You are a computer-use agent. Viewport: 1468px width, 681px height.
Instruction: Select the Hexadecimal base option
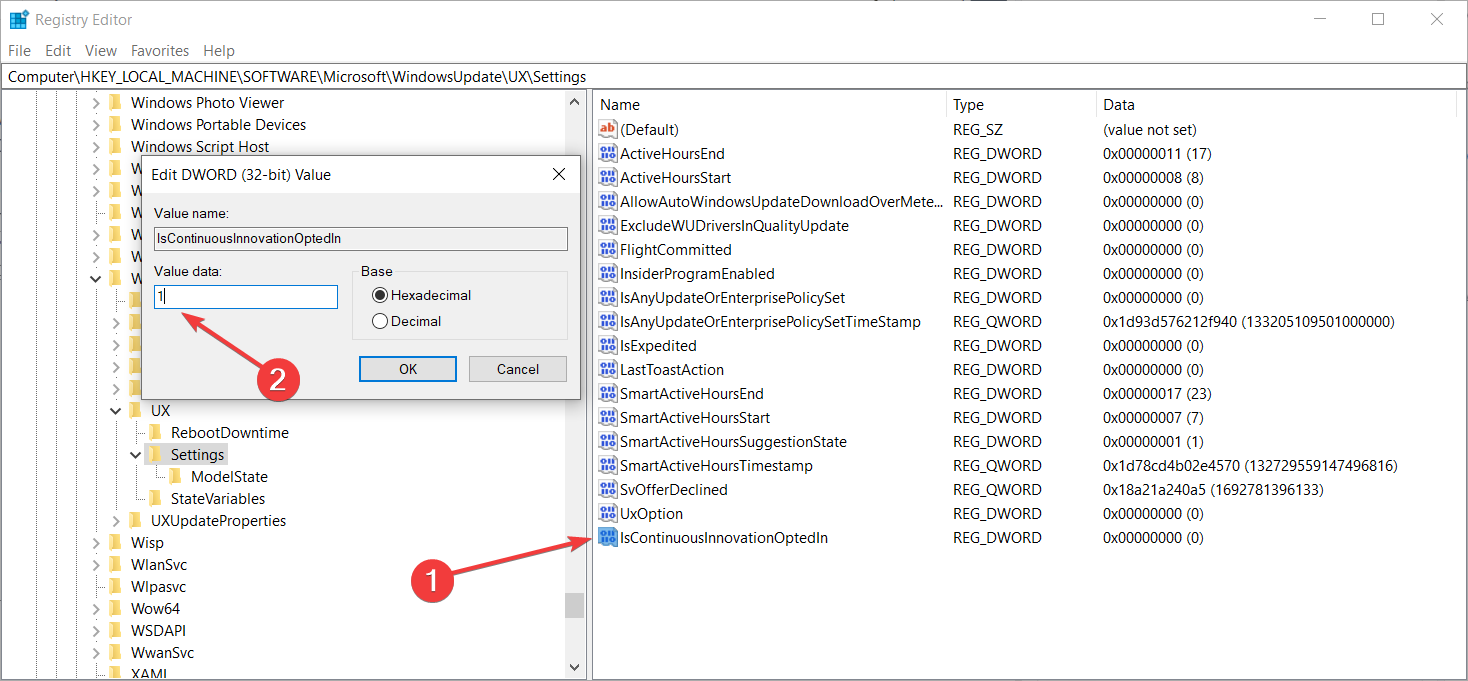380,295
